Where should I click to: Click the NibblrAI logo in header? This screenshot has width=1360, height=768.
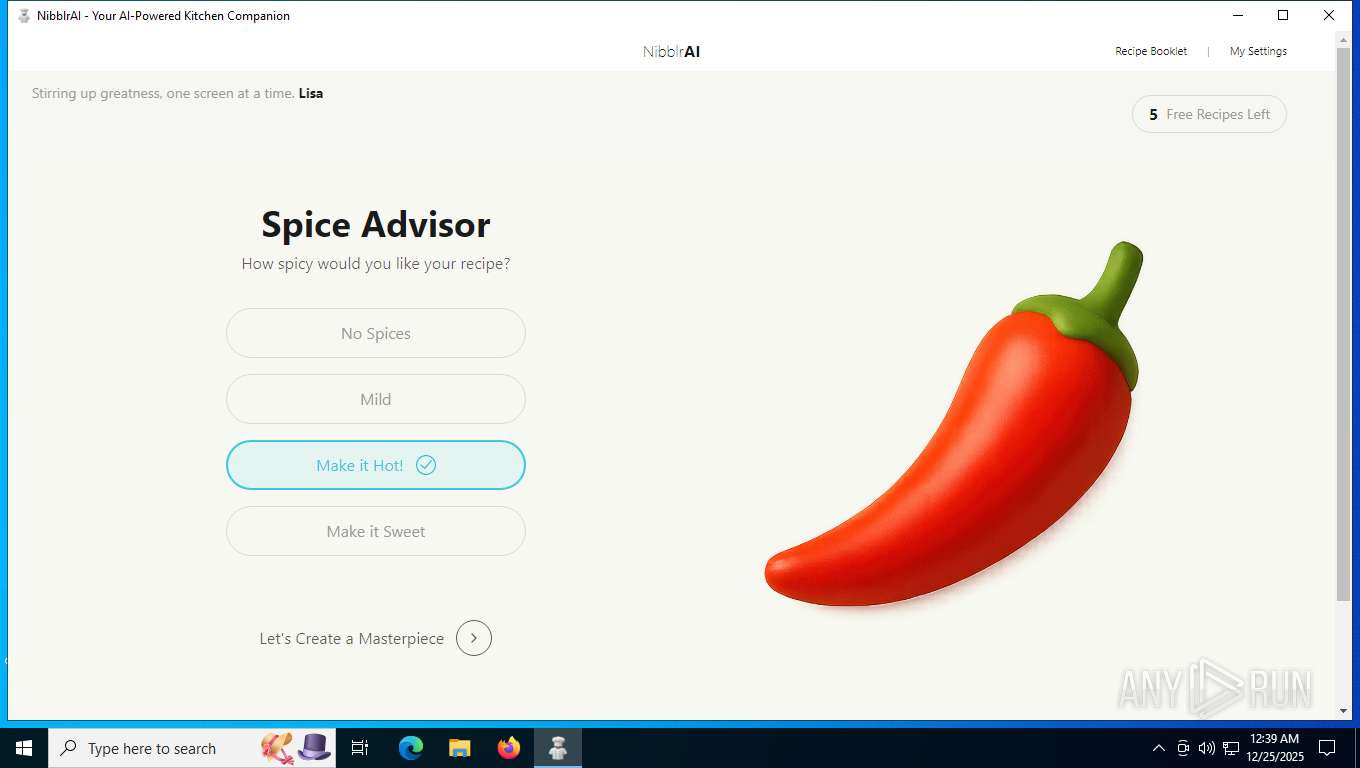(x=671, y=51)
